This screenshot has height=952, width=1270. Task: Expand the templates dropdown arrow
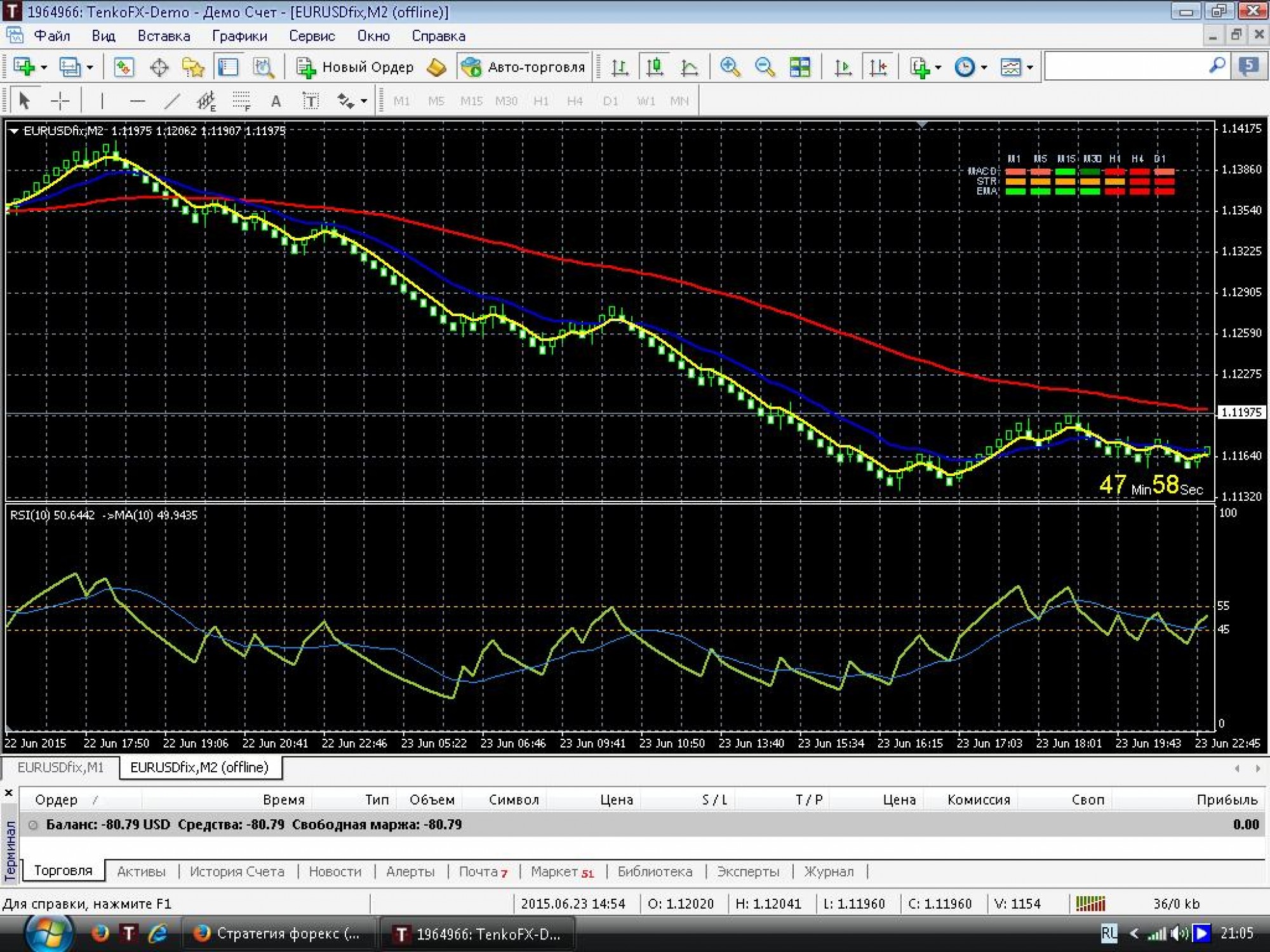click(x=1029, y=67)
